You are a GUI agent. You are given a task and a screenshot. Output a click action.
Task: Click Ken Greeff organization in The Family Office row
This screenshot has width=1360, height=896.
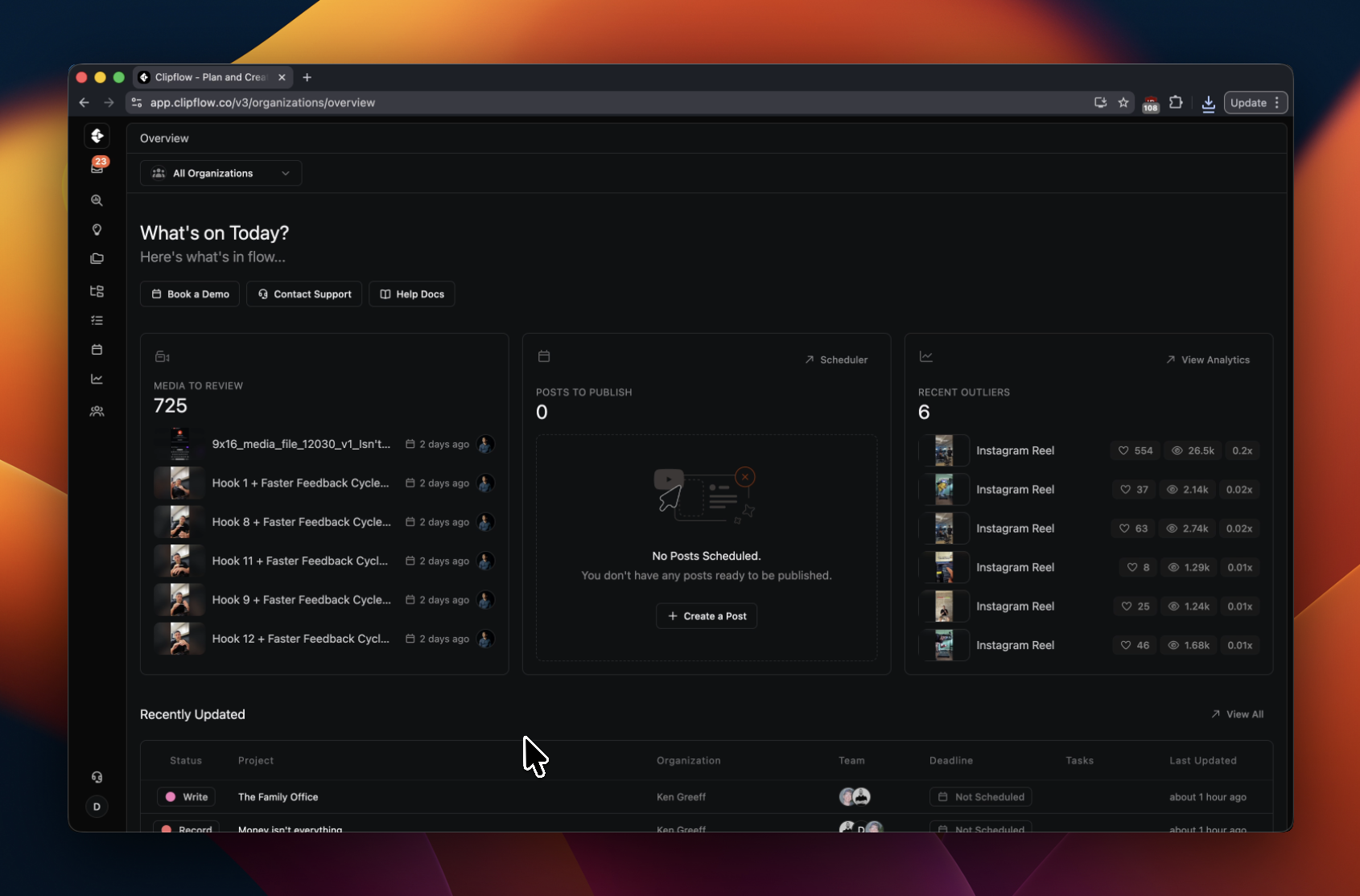(x=681, y=797)
